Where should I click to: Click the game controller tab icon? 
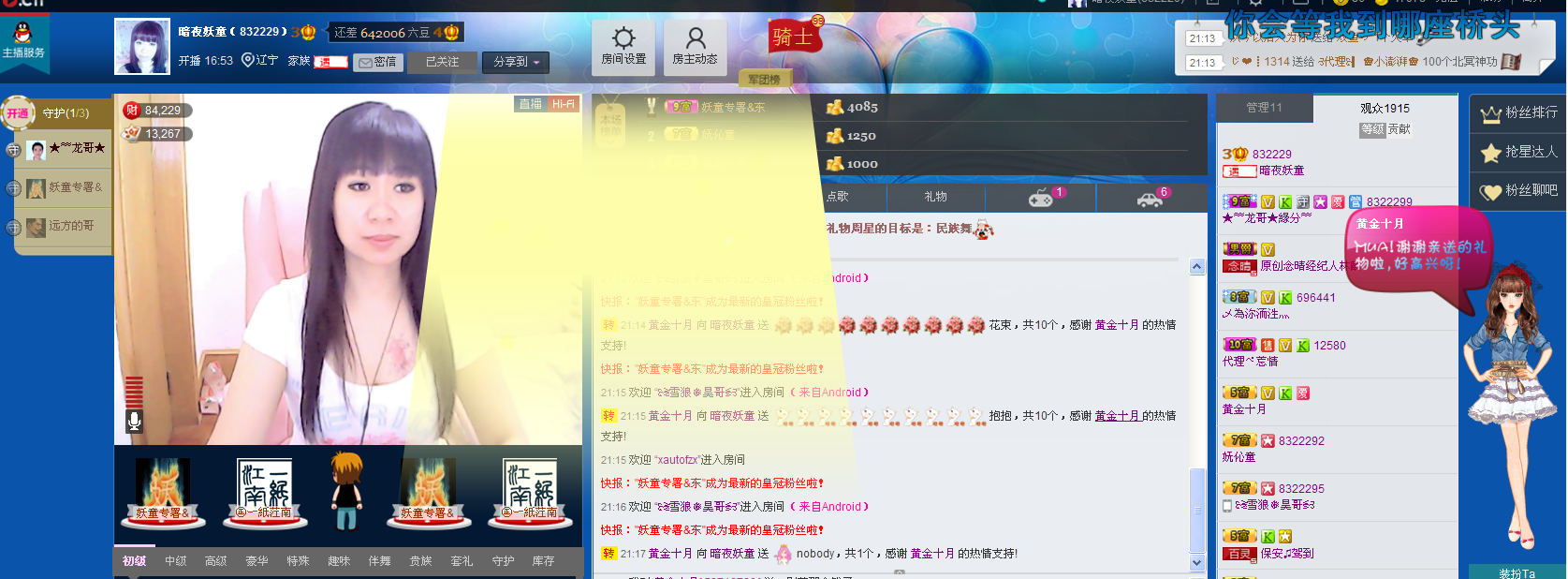(1040, 198)
